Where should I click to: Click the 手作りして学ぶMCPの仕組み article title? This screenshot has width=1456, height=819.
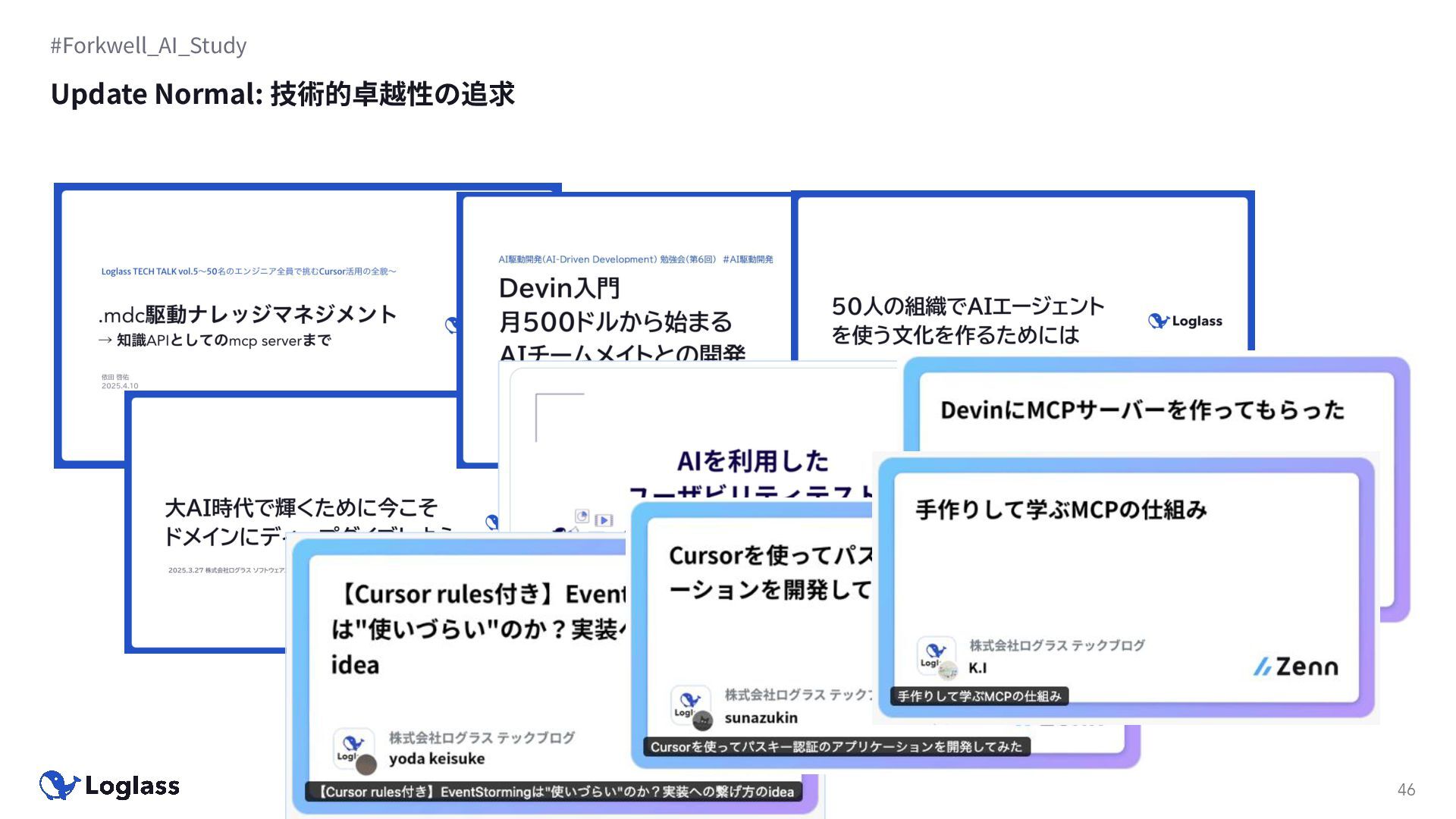1061,510
